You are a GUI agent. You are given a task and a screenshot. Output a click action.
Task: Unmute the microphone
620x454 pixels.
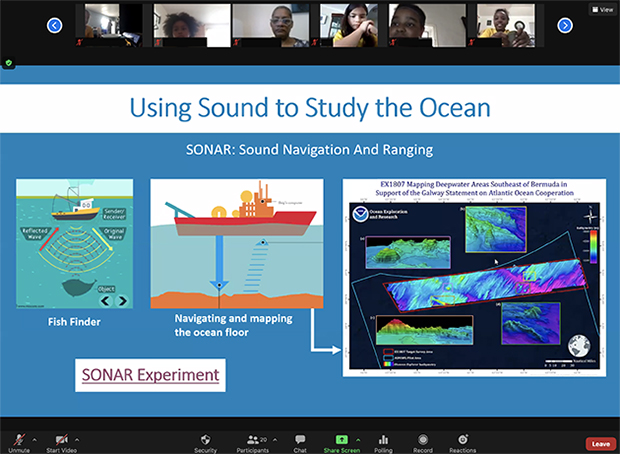18,441
